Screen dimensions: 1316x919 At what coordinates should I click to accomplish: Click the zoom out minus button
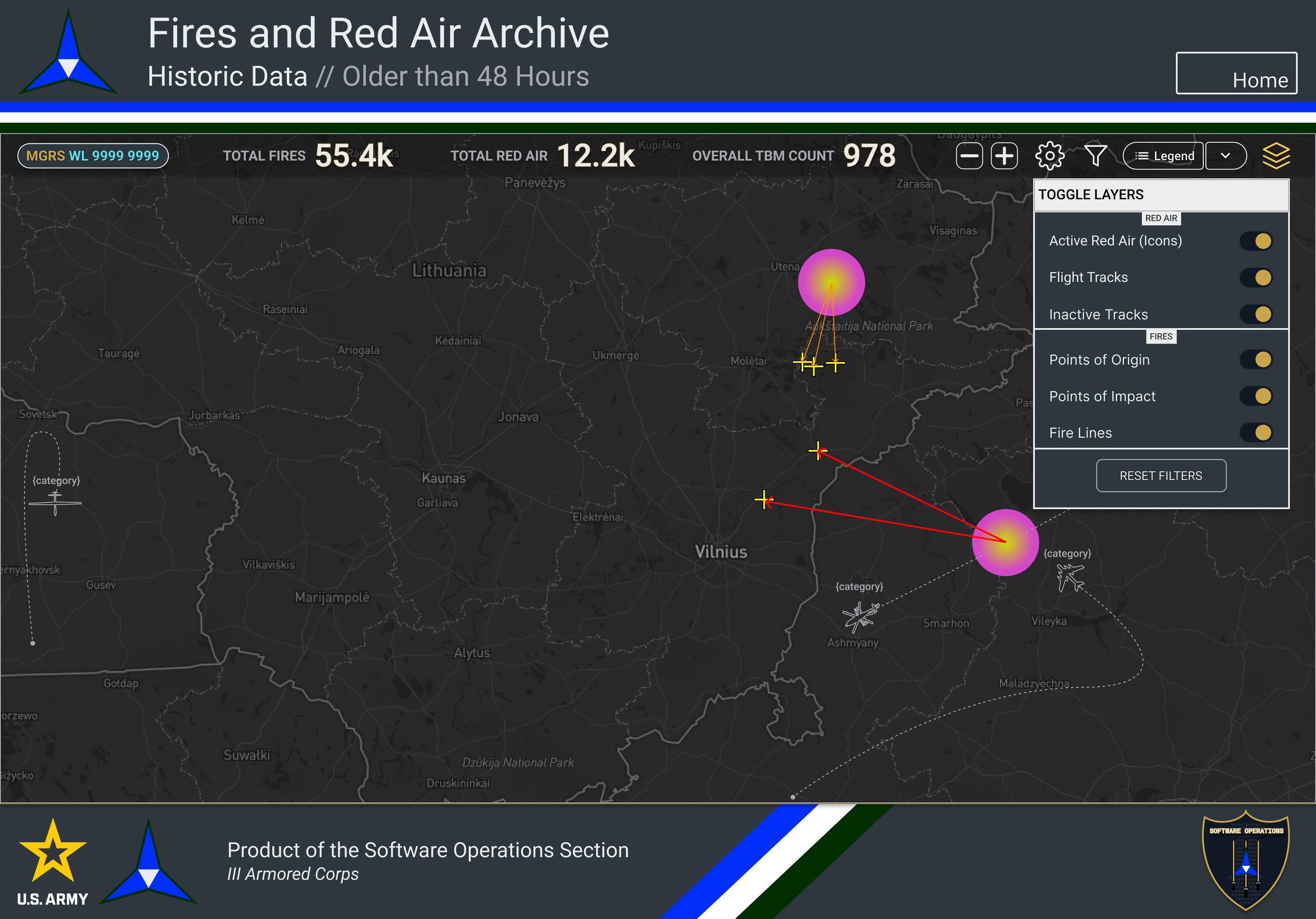tap(969, 156)
